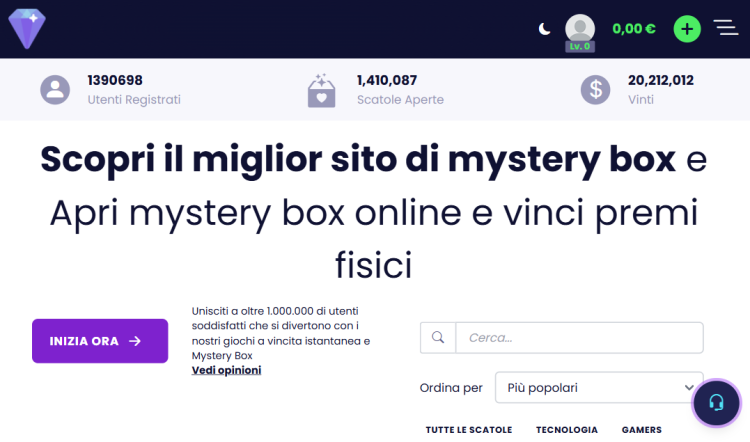
Task: Switch to the TECNOLOGIA category tab
Action: coord(566,429)
